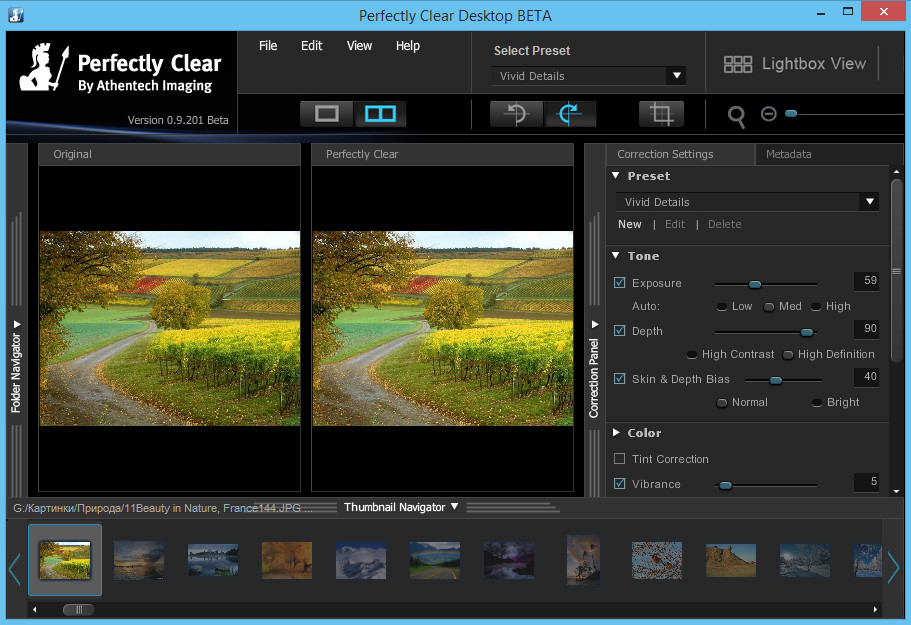Click New preset link
Image resolution: width=911 pixels, height=625 pixels.
(x=630, y=224)
